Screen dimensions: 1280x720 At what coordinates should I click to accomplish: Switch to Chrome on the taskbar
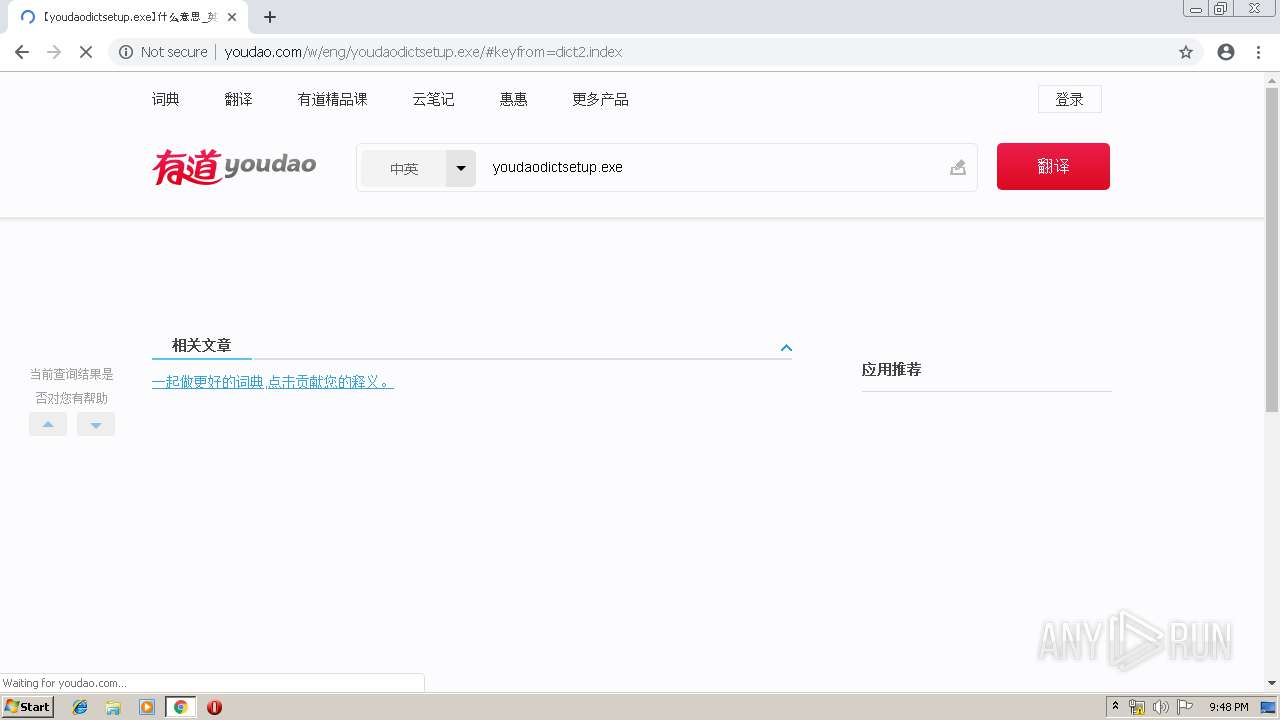180,707
